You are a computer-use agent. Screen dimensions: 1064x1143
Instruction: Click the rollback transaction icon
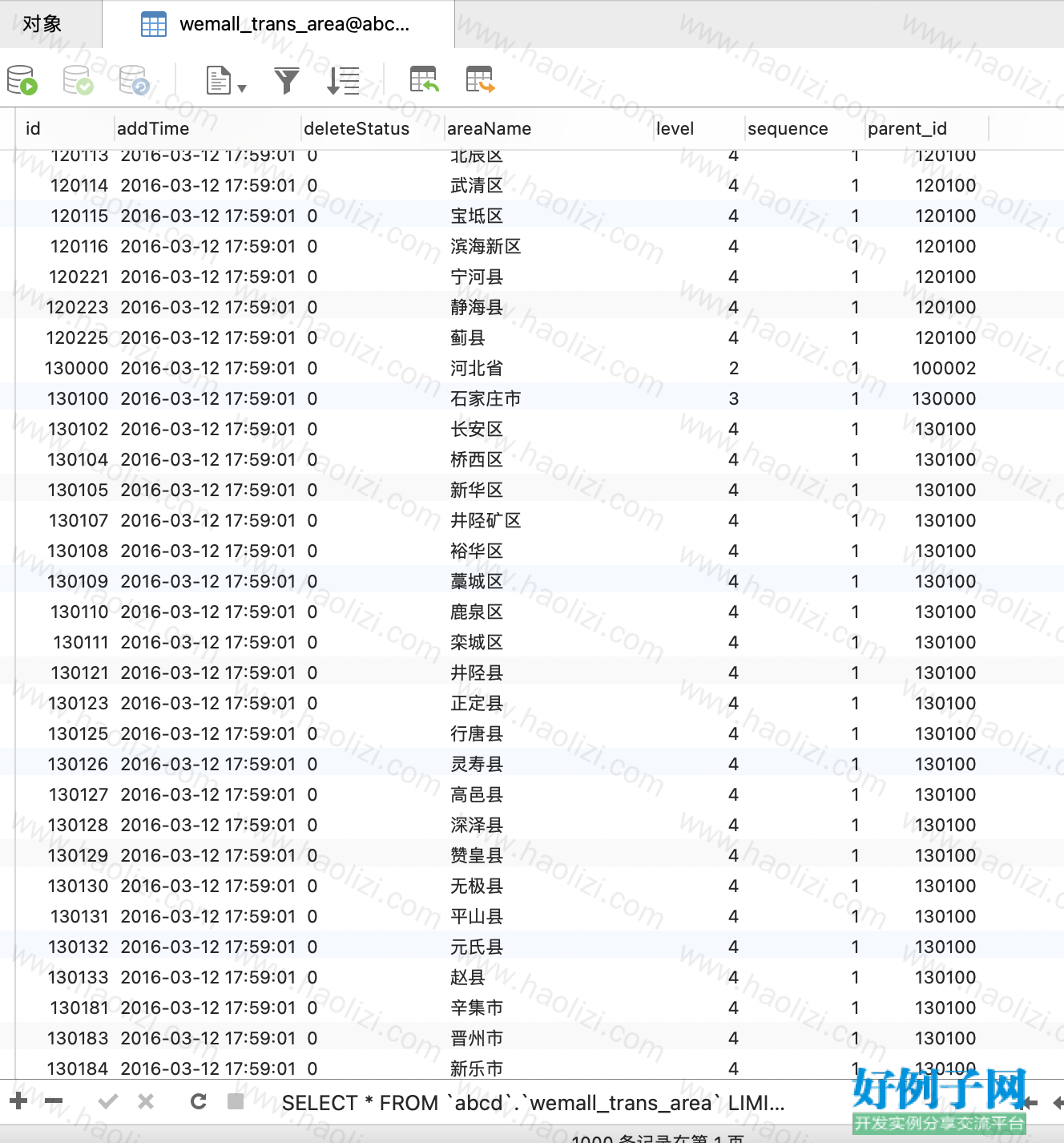point(134,80)
